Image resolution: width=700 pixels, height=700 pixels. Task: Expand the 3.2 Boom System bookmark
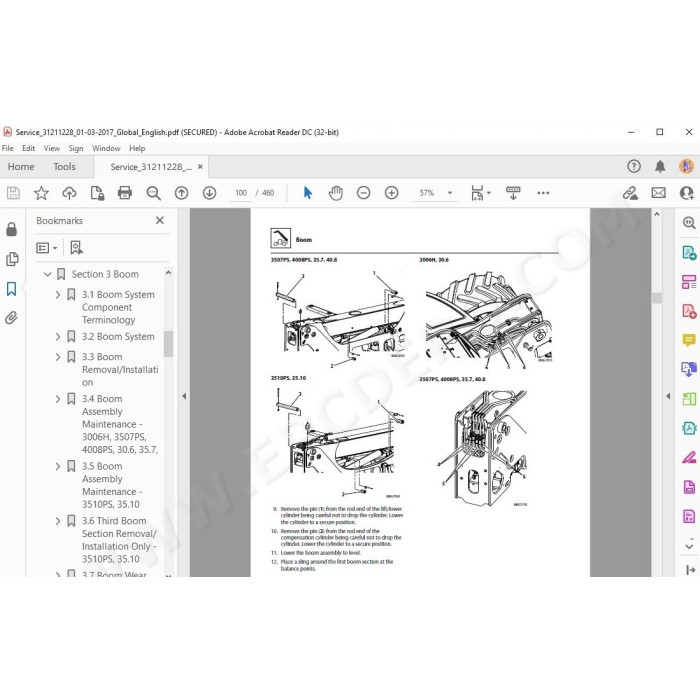(x=58, y=337)
